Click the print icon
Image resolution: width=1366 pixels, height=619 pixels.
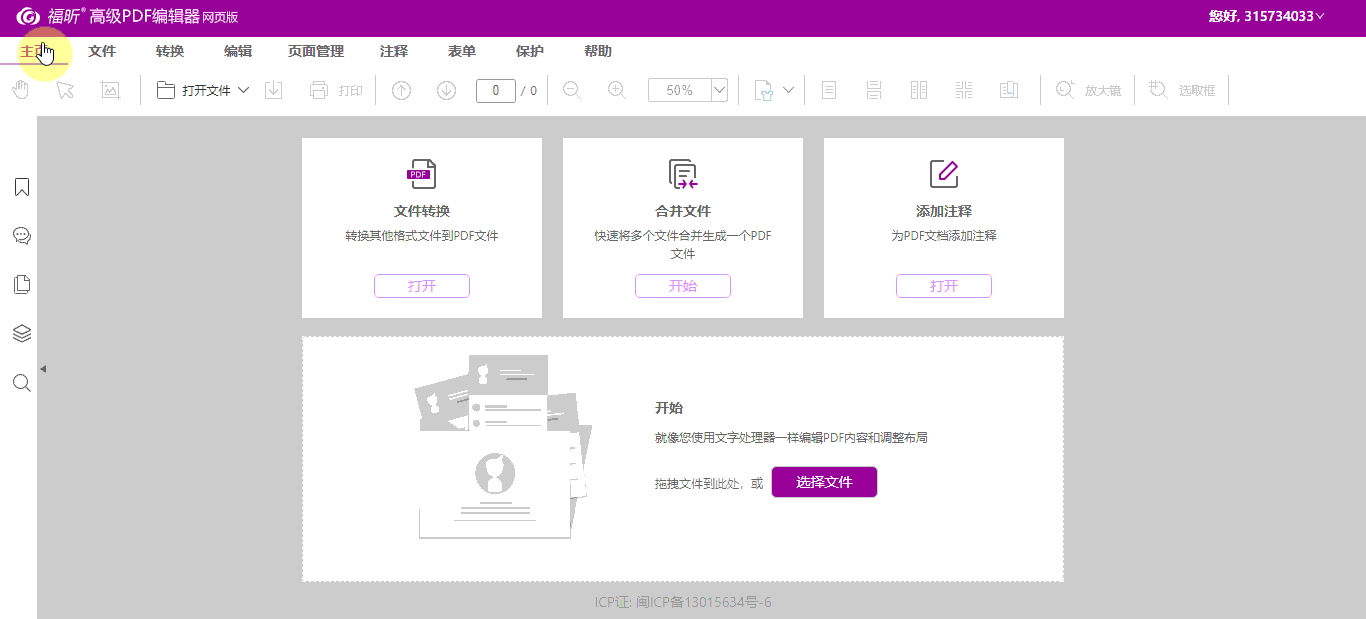319,90
